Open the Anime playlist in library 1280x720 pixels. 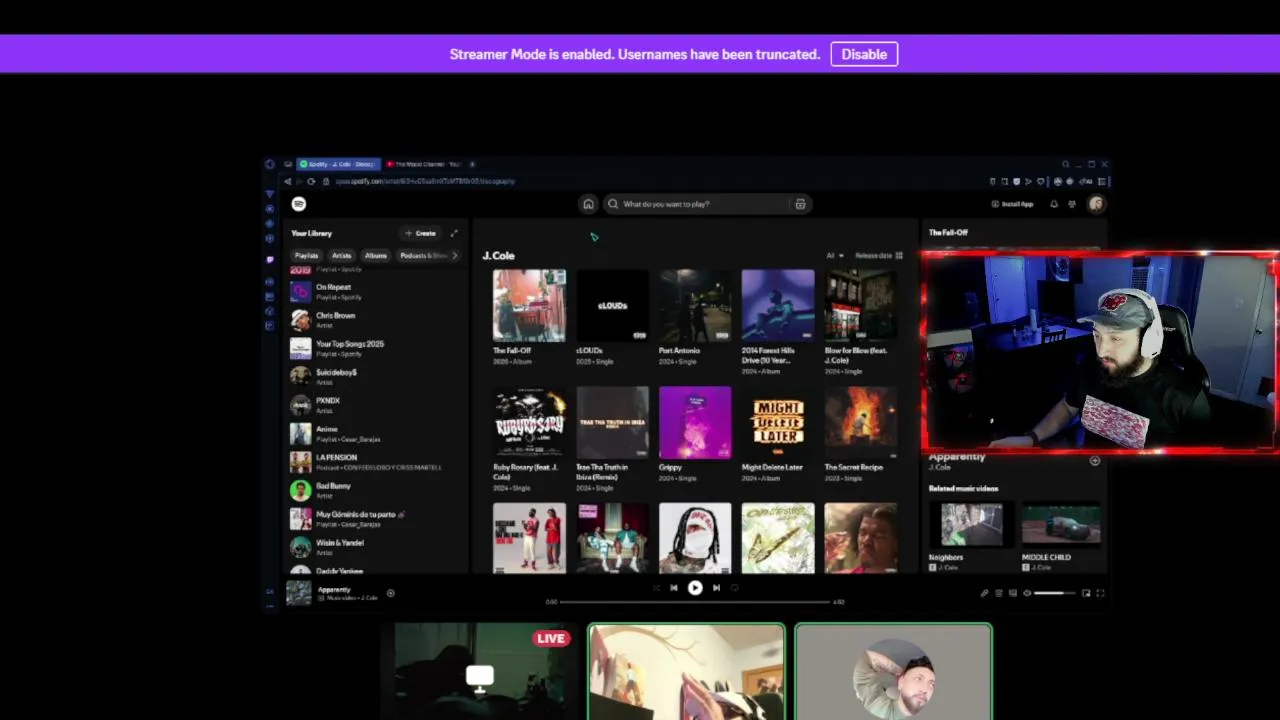(x=375, y=433)
